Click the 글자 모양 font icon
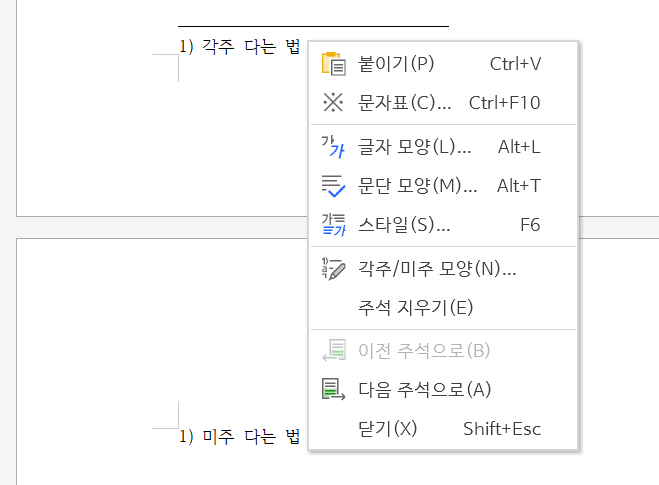Viewport: 659px width, 485px height. click(333, 147)
